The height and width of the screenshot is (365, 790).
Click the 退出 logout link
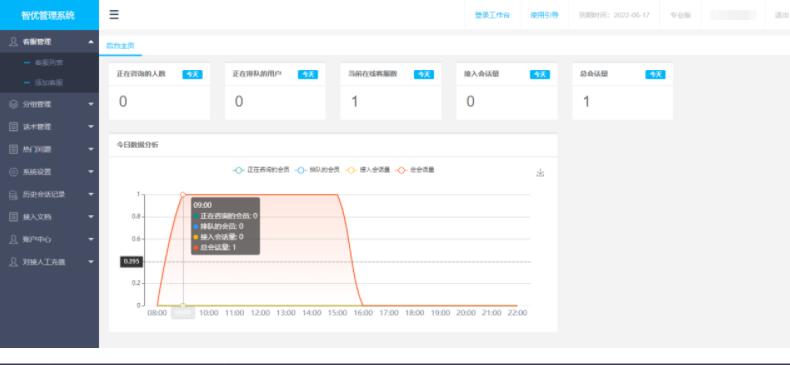pos(782,15)
